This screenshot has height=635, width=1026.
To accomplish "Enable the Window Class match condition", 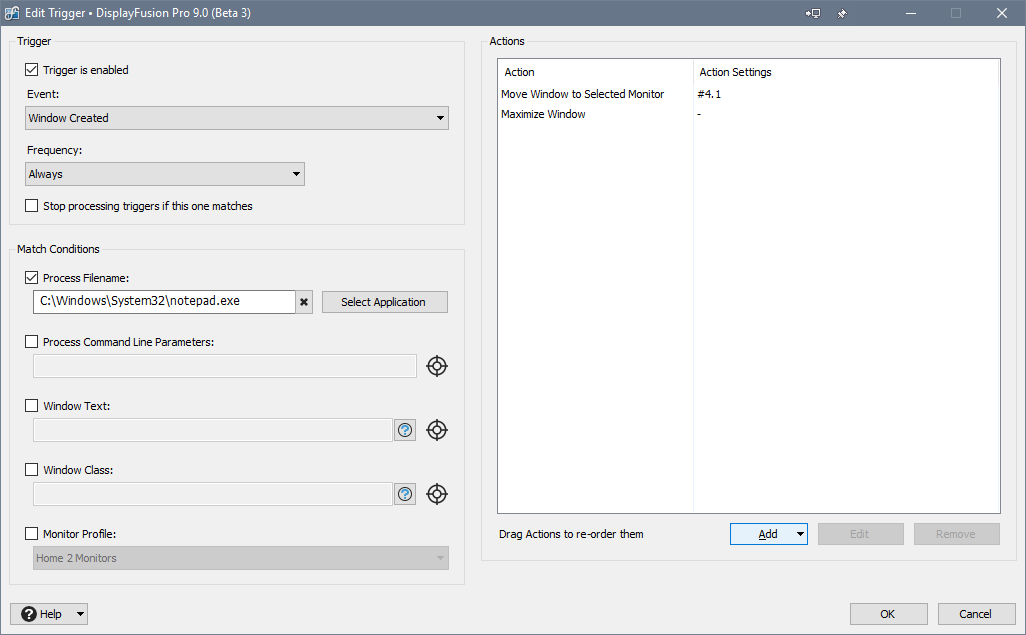I will pyautogui.click(x=32, y=470).
